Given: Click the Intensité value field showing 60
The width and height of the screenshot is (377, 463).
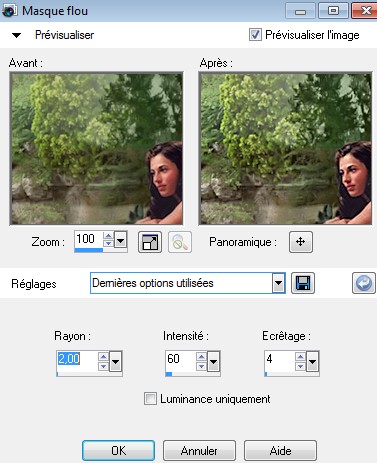Looking at the screenshot, I should click(181, 359).
